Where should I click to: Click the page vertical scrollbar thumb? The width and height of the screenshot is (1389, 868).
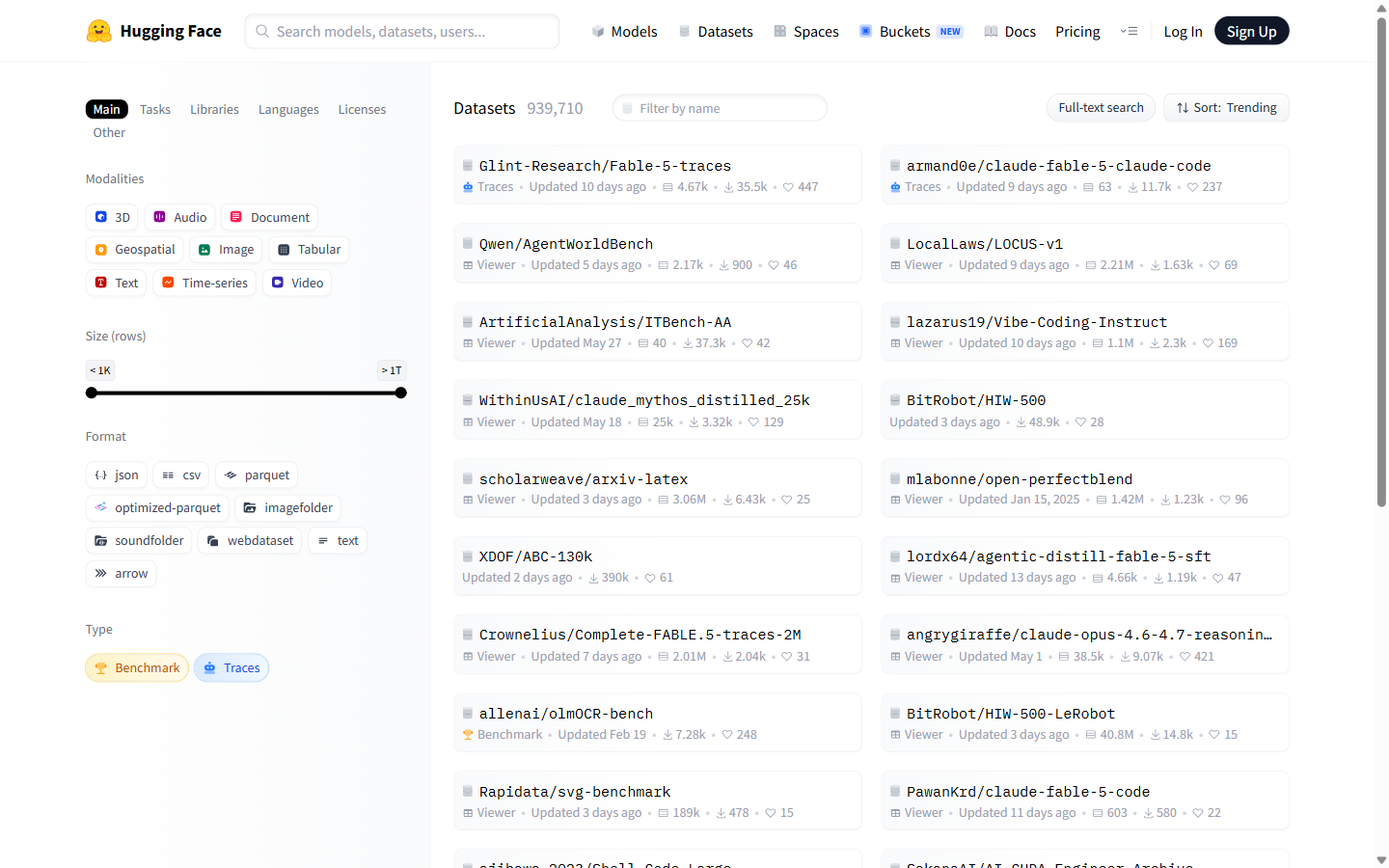point(1381,260)
